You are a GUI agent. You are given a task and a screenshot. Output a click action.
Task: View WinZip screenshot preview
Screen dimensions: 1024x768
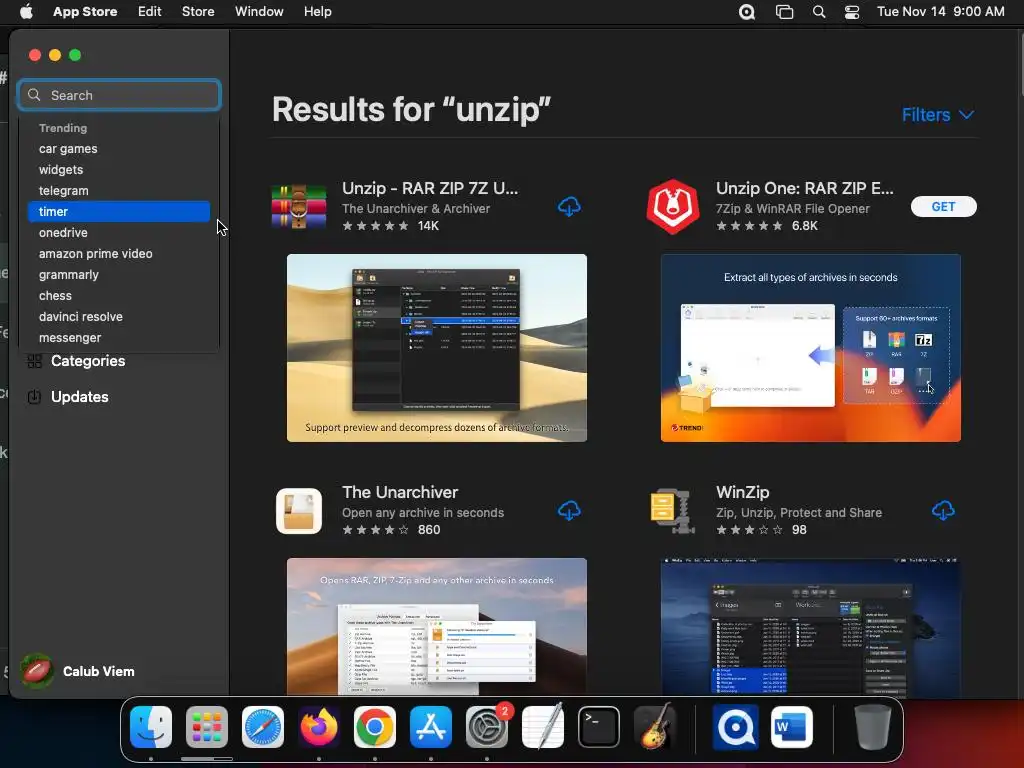point(810,626)
